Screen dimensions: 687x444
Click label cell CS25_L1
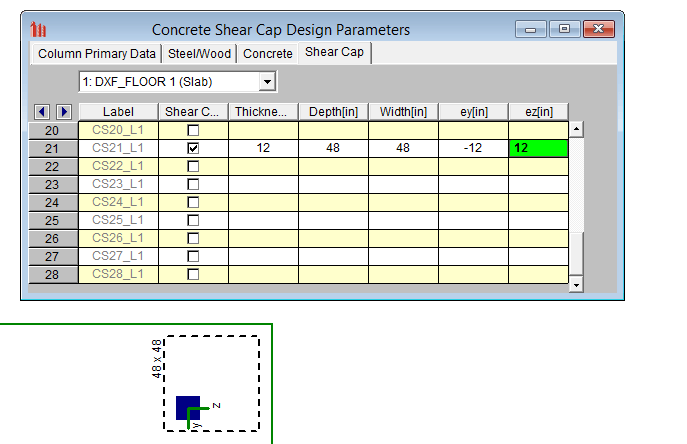[x=118, y=220]
